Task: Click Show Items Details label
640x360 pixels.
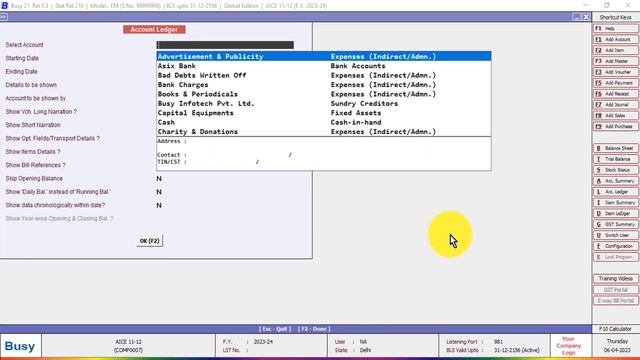Action: (x=33, y=151)
